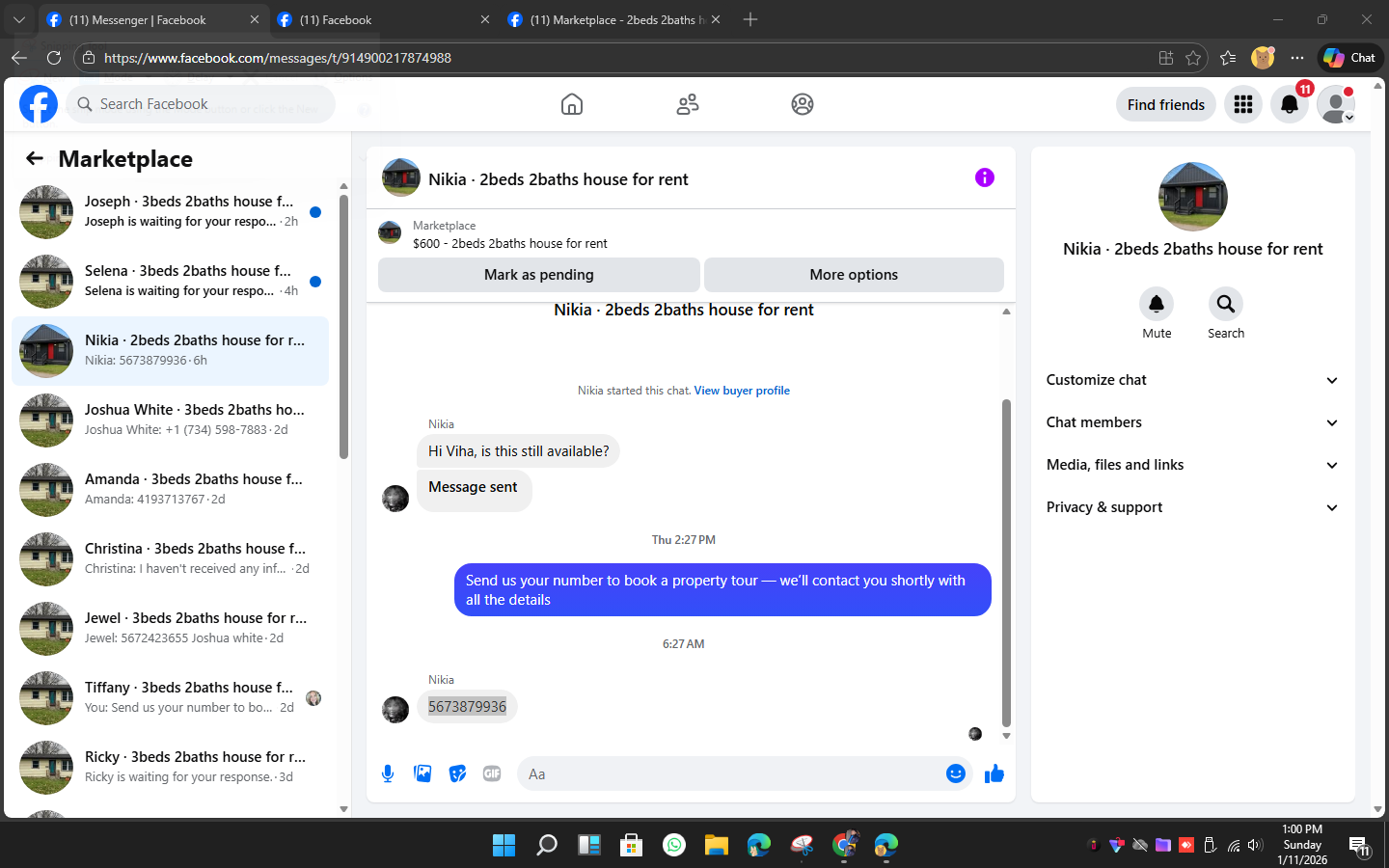The image size is (1389, 868).
Task: Mute this conversation with the bell icon
Action: (x=1157, y=304)
